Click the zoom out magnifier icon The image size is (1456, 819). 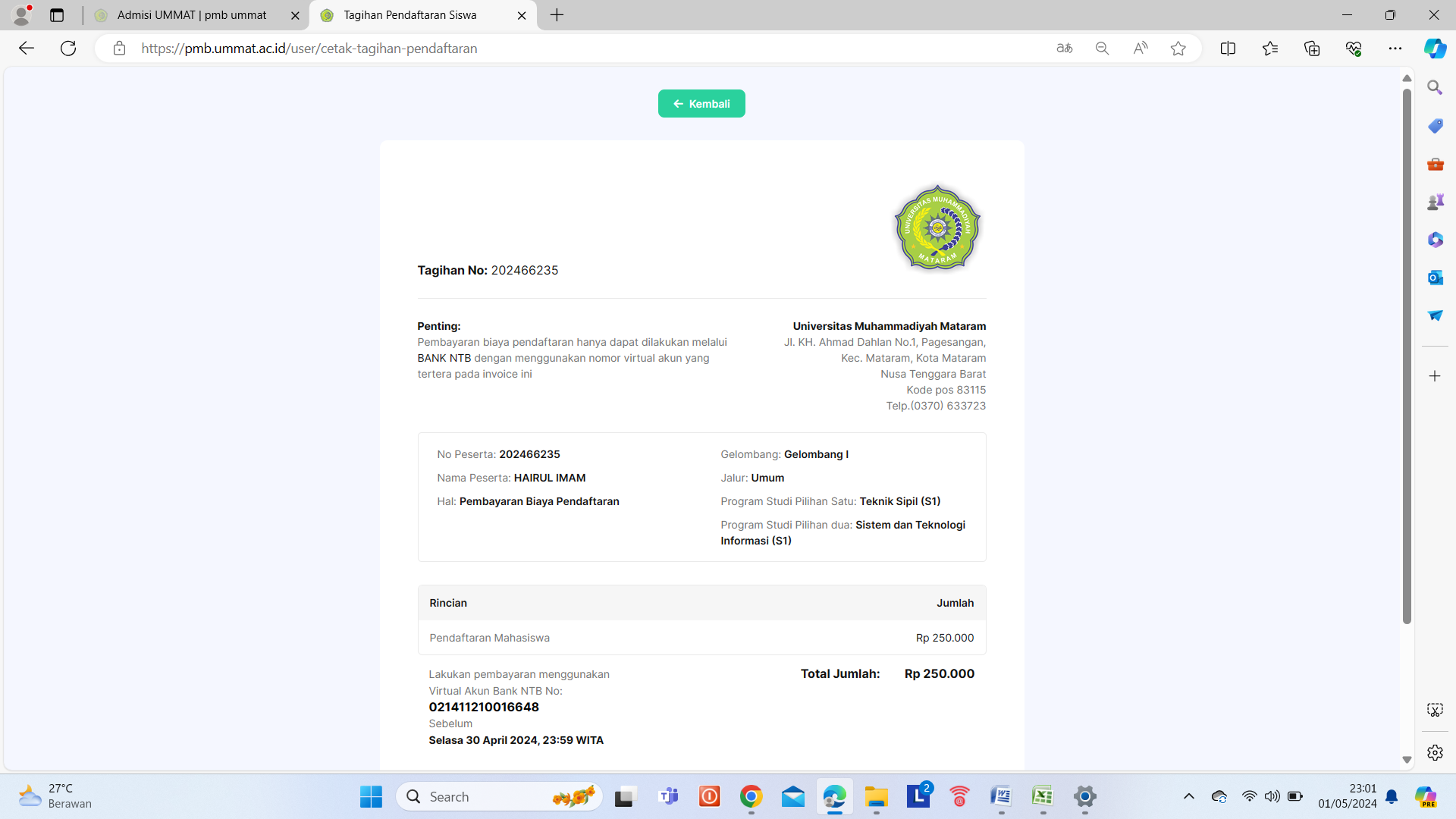coord(1102,49)
